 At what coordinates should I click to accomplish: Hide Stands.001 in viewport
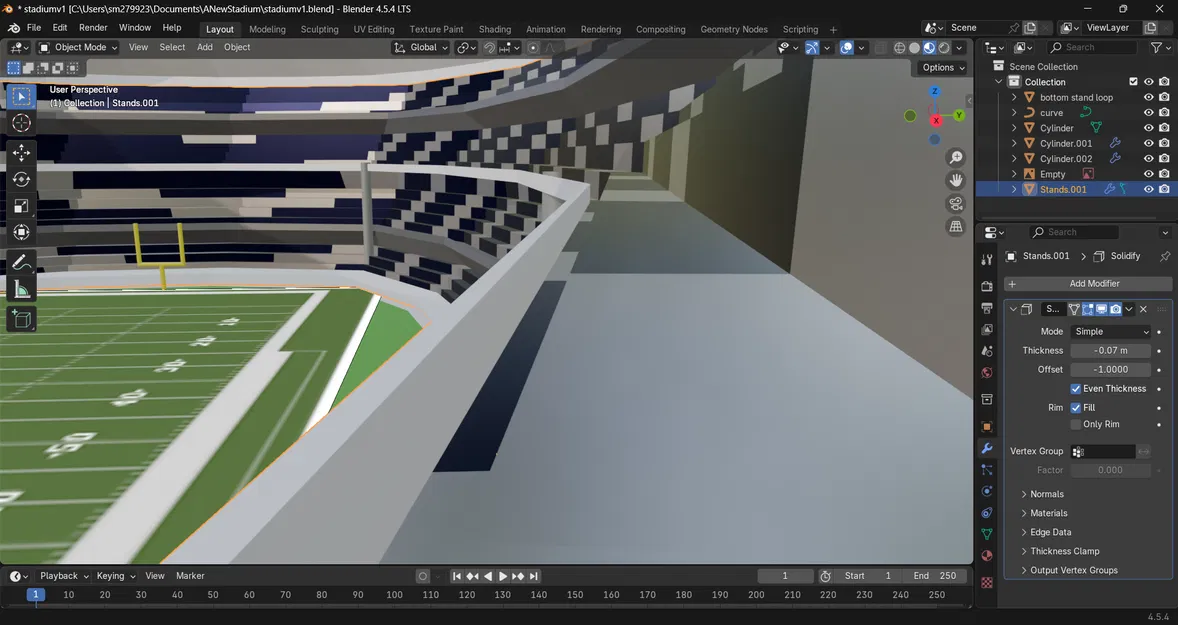tap(1148, 189)
